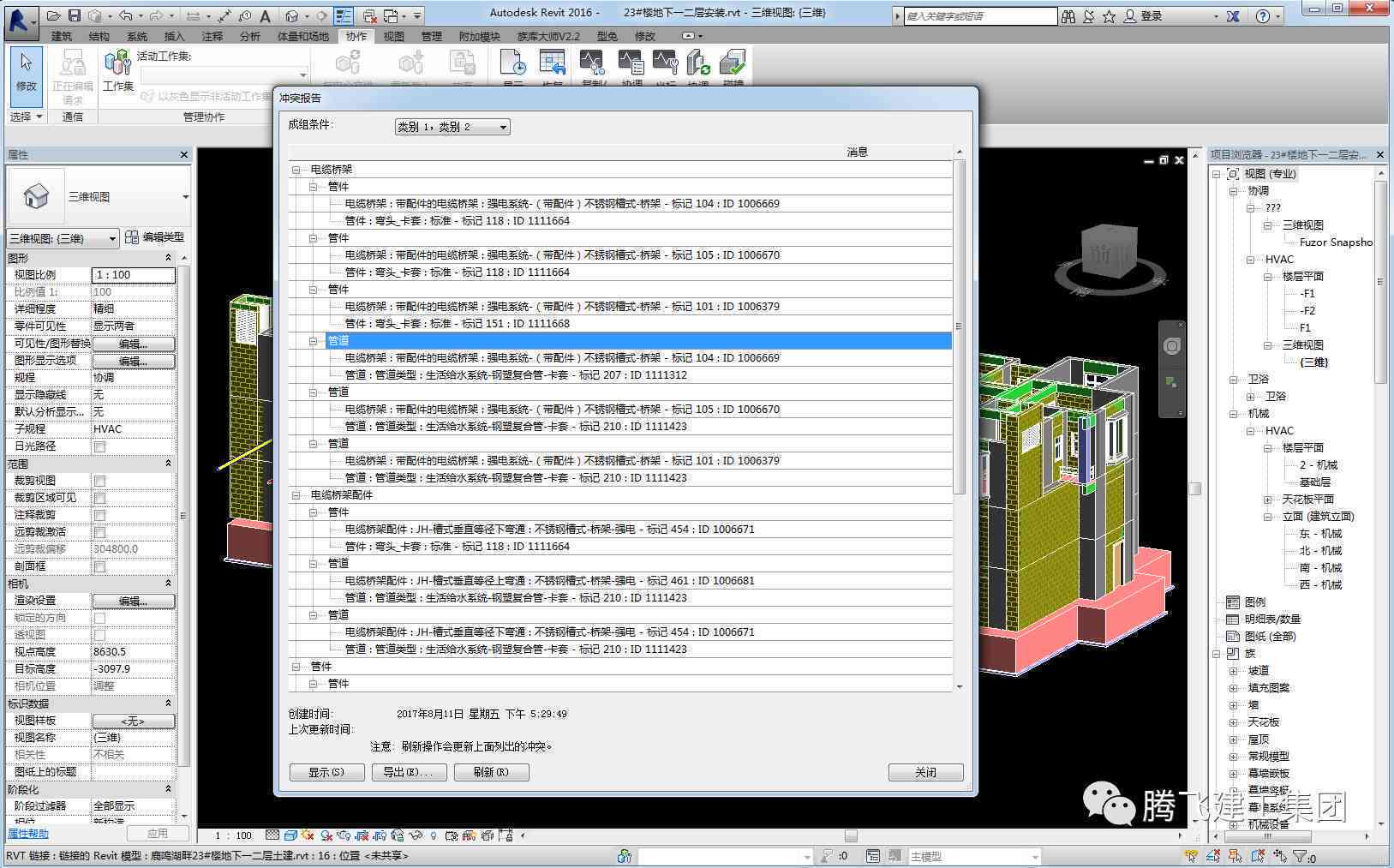Collapse the 电缆桥架配件 node in conflict report
The height and width of the screenshot is (868, 1394).
point(296,495)
